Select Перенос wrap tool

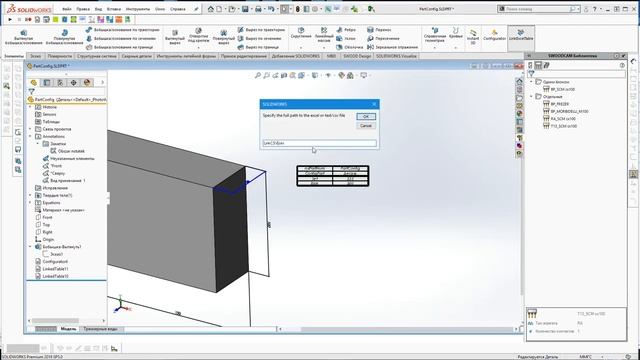(x=379, y=30)
